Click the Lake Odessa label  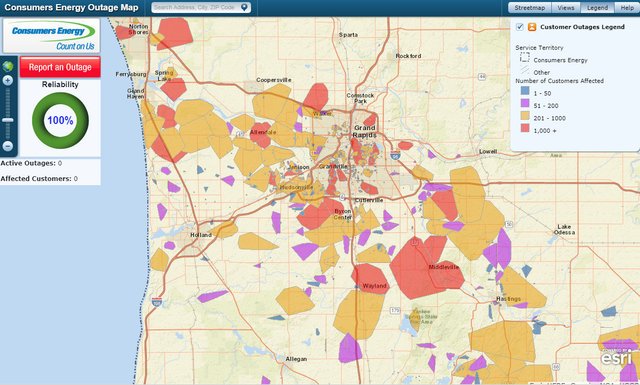(564, 229)
